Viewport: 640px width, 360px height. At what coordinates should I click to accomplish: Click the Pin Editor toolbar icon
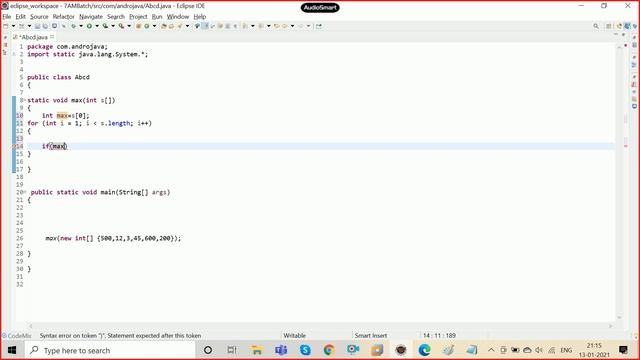click(x=319, y=26)
